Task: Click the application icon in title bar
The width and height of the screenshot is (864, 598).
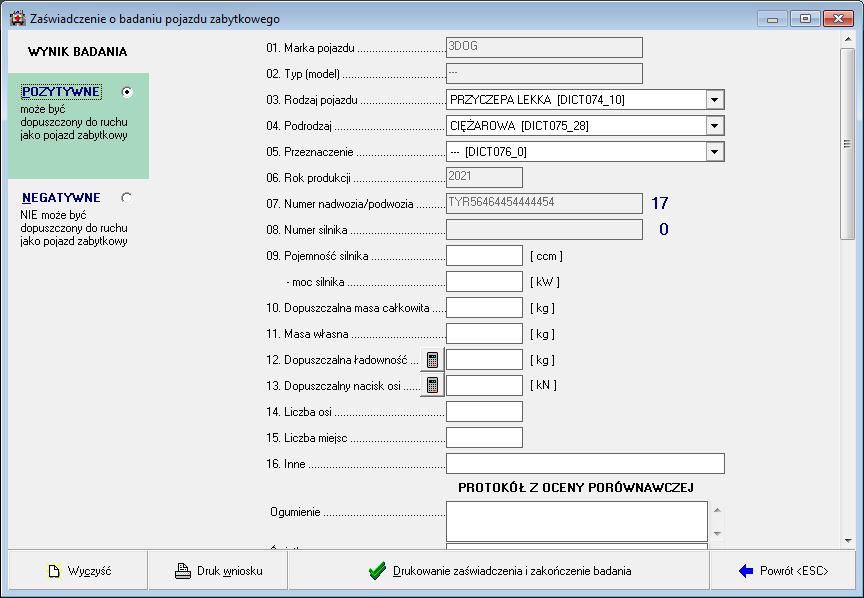Action: point(17,18)
